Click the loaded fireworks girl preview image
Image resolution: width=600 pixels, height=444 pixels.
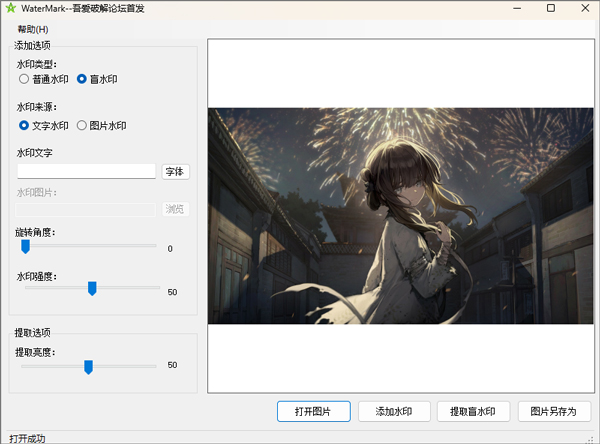click(401, 216)
